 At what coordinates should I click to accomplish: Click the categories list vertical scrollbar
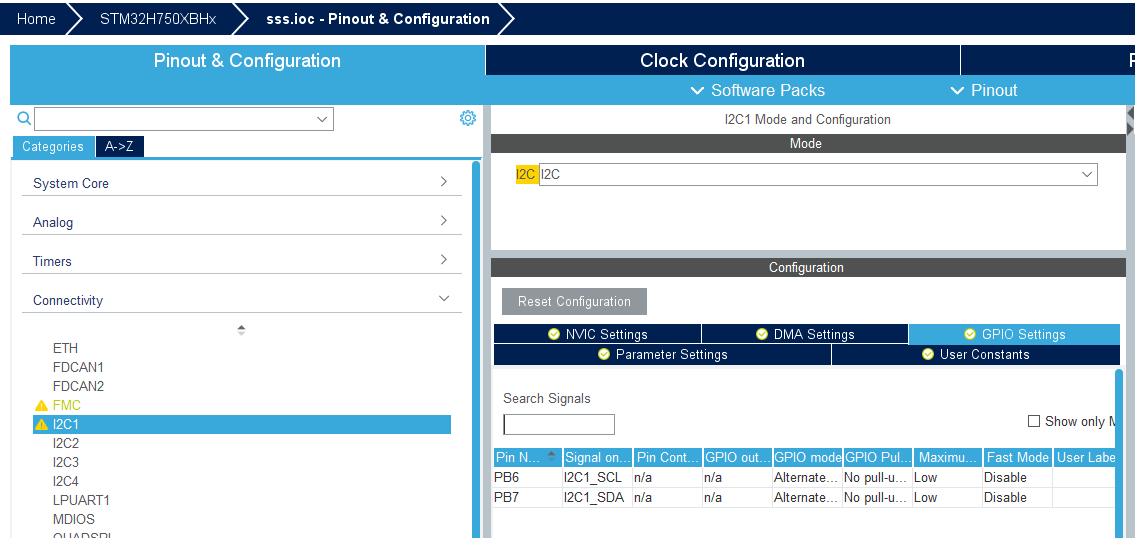(476, 348)
